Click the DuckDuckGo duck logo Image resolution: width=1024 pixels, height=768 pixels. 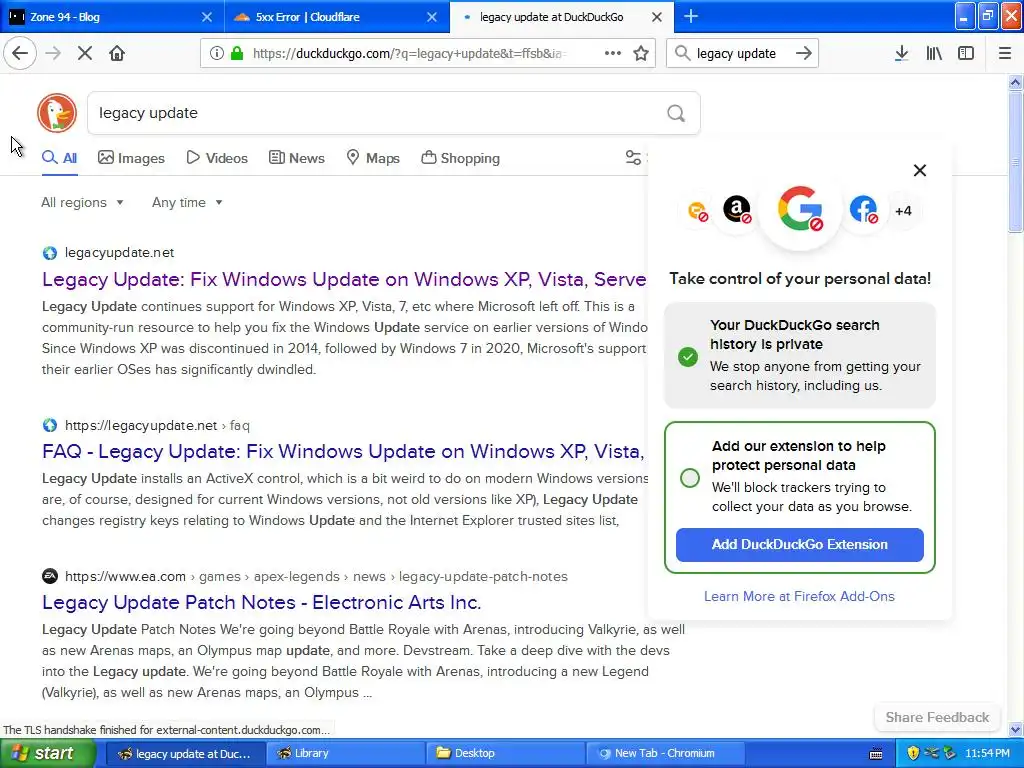(57, 113)
